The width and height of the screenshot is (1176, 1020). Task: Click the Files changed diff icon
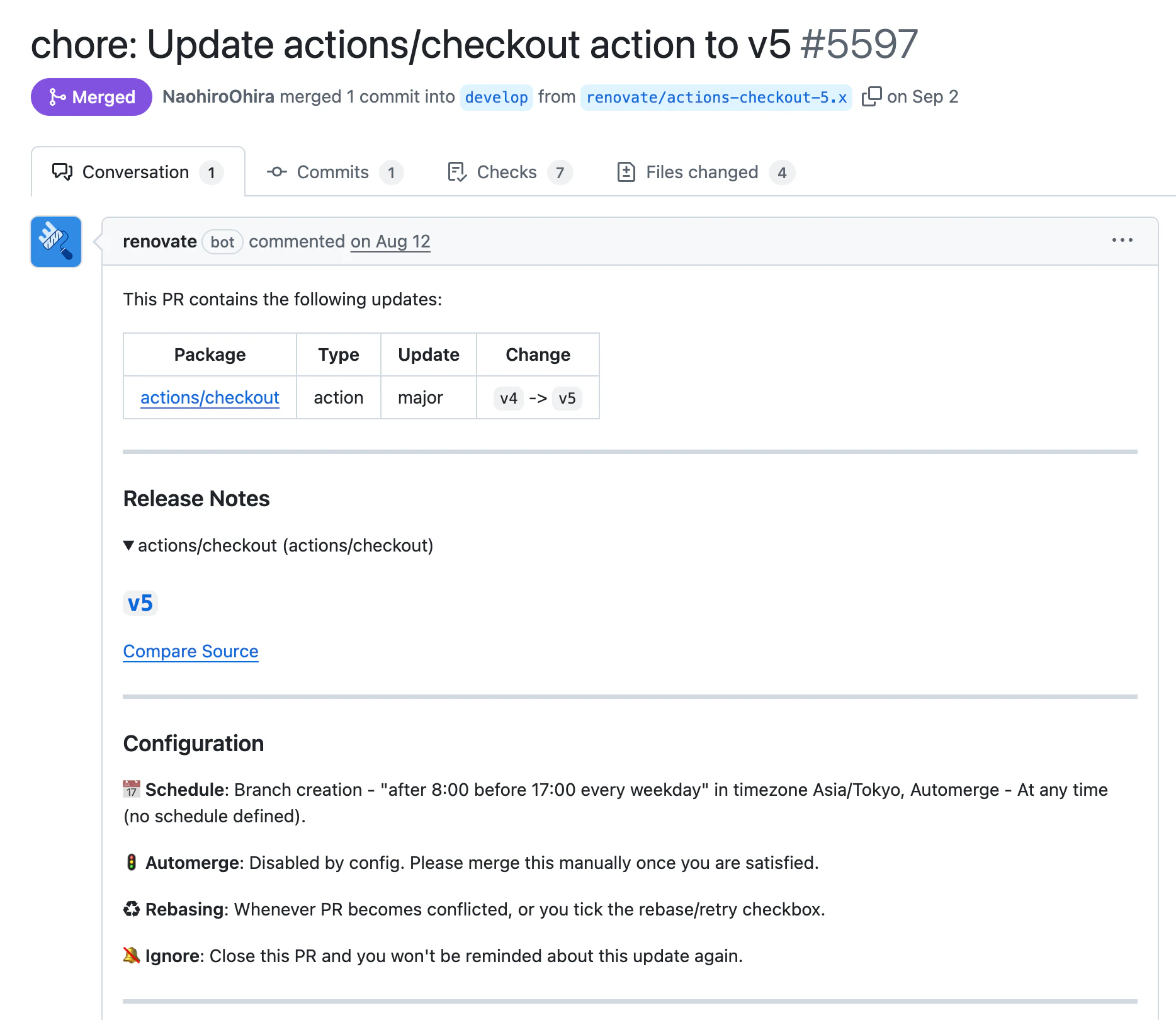(626, 172)
